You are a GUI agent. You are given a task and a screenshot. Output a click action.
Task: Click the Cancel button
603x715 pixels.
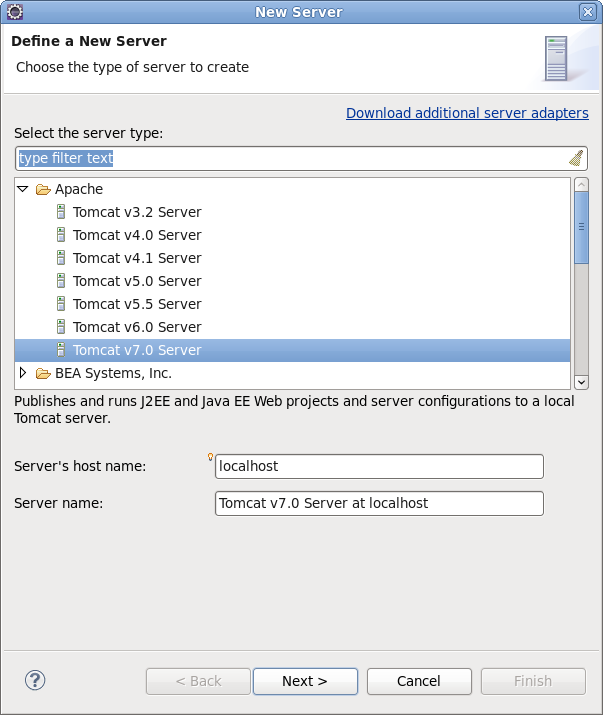(419, 681)
